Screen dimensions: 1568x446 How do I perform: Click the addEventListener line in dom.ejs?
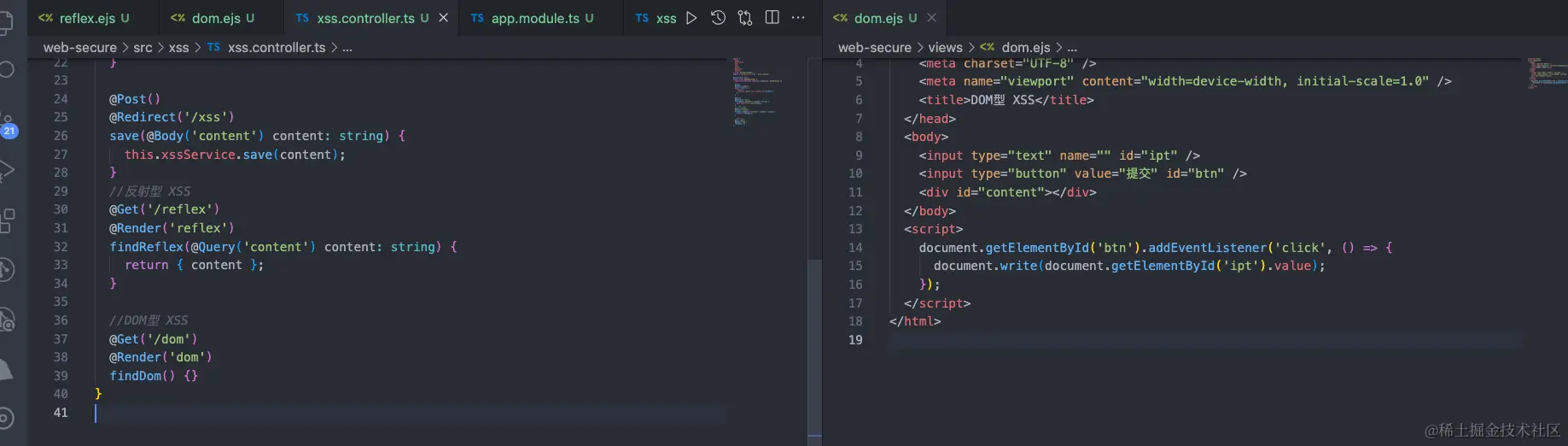1156,248
